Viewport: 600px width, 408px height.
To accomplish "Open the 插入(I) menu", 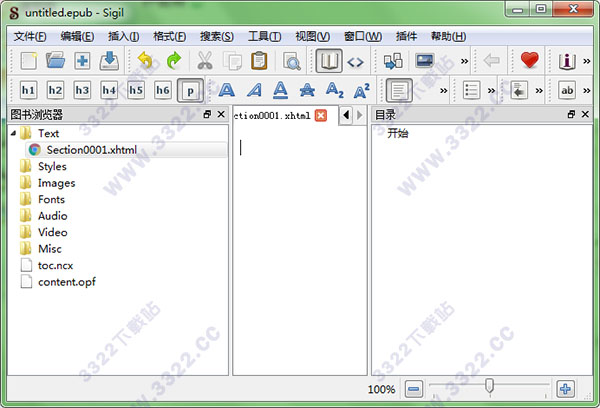I will point(123,37).
